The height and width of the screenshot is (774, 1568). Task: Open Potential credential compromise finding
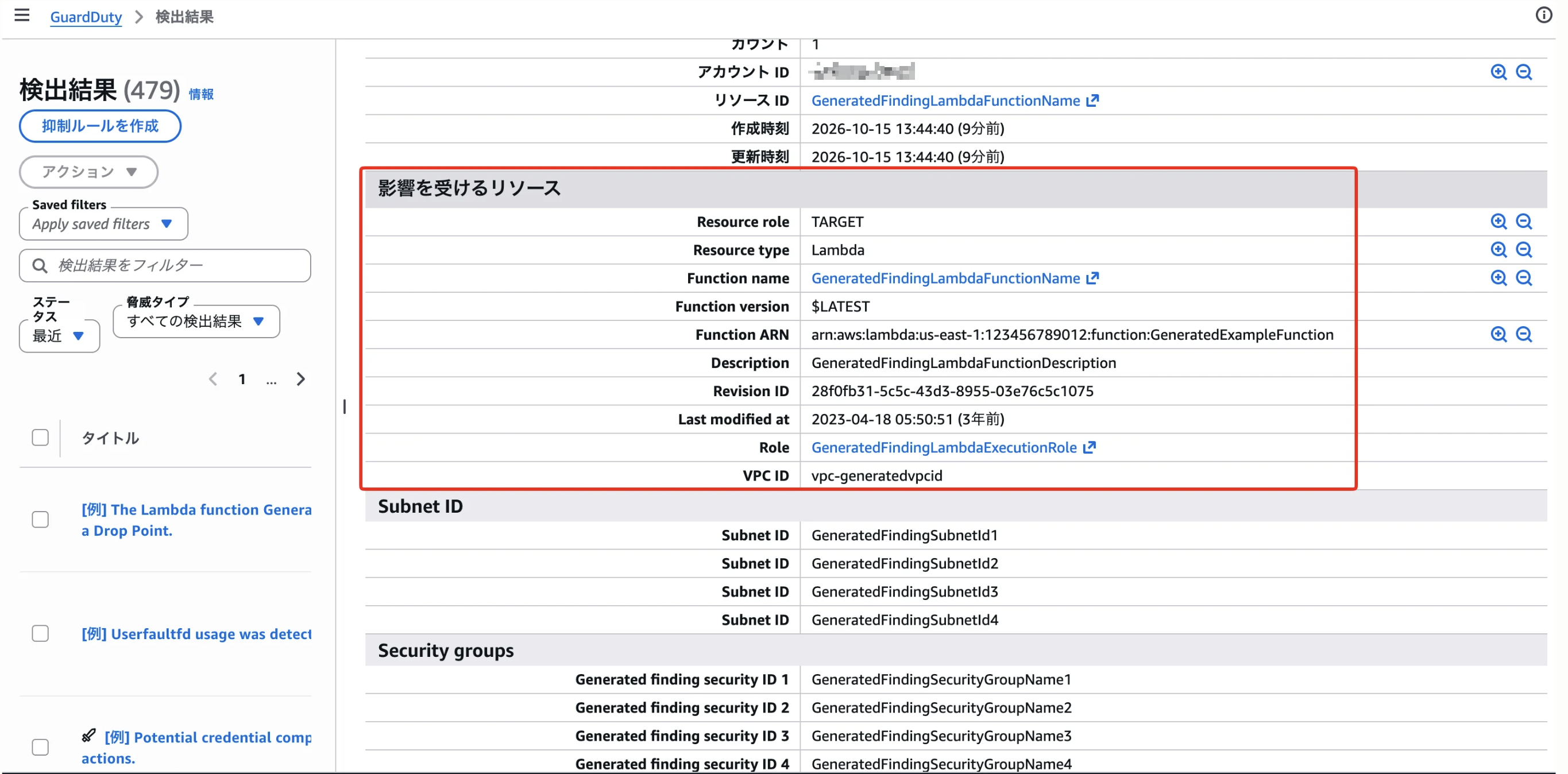pyautogui.click(x=196, y=747)
